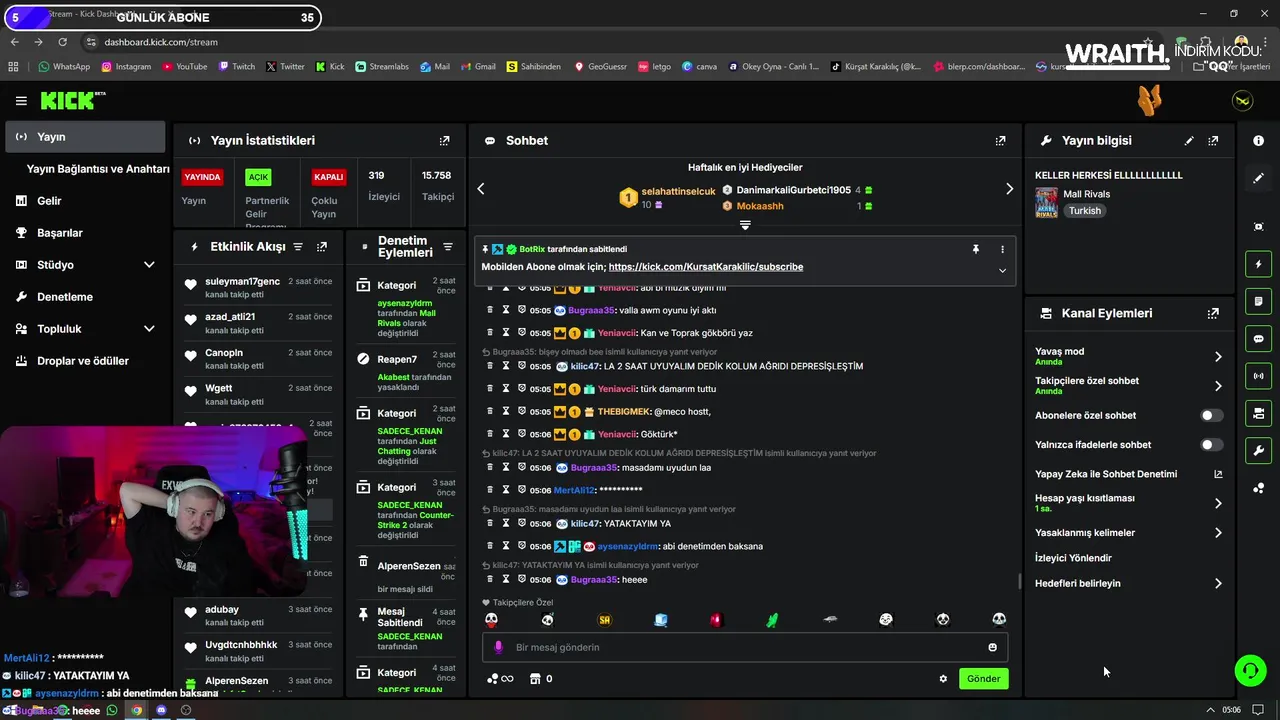Open Yasaklanmış kelimeler arrow
Screen dimensions: 1280x720
pos(1218,533)
